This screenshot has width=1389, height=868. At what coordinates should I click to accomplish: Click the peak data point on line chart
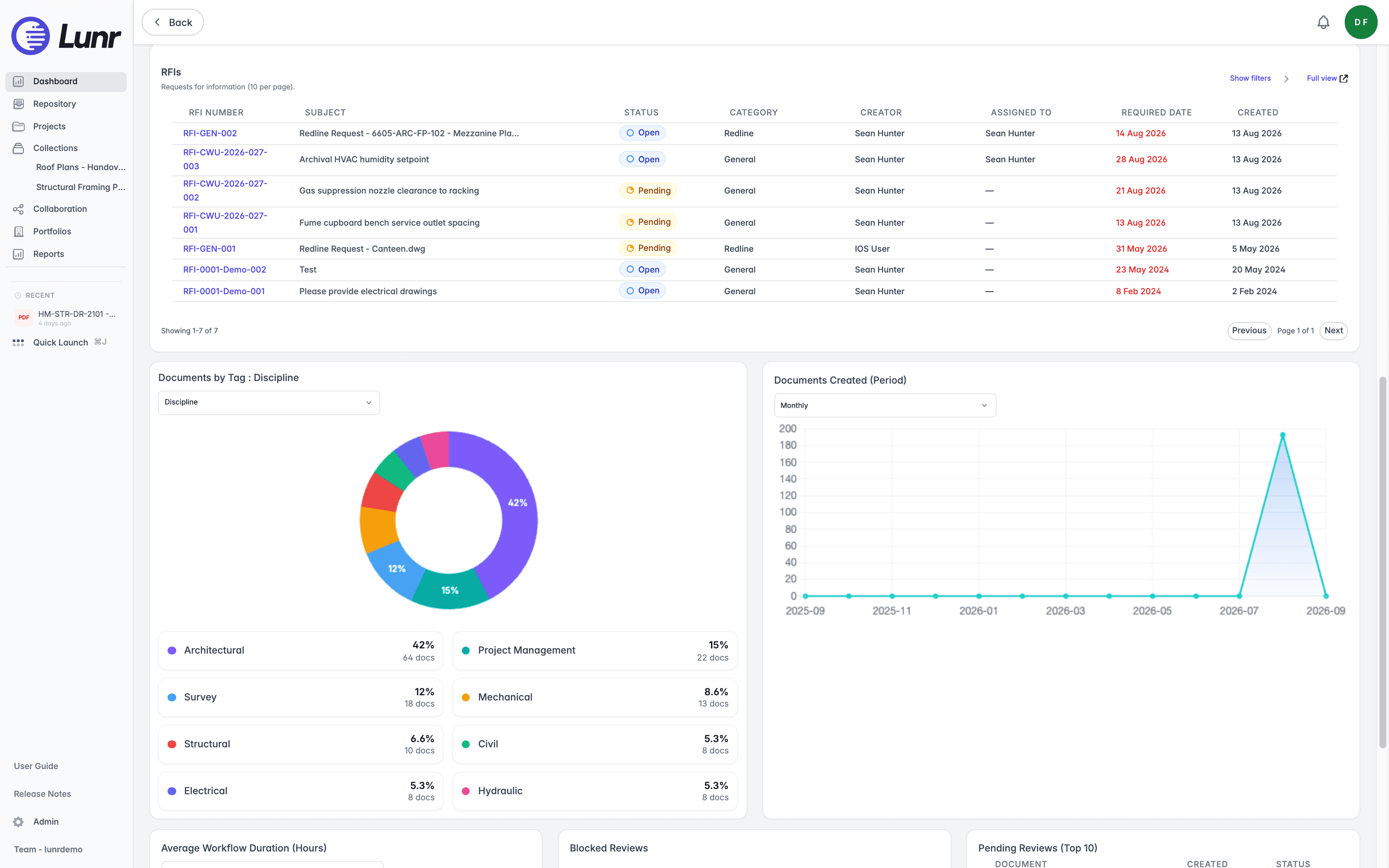tap(1283, 435)
